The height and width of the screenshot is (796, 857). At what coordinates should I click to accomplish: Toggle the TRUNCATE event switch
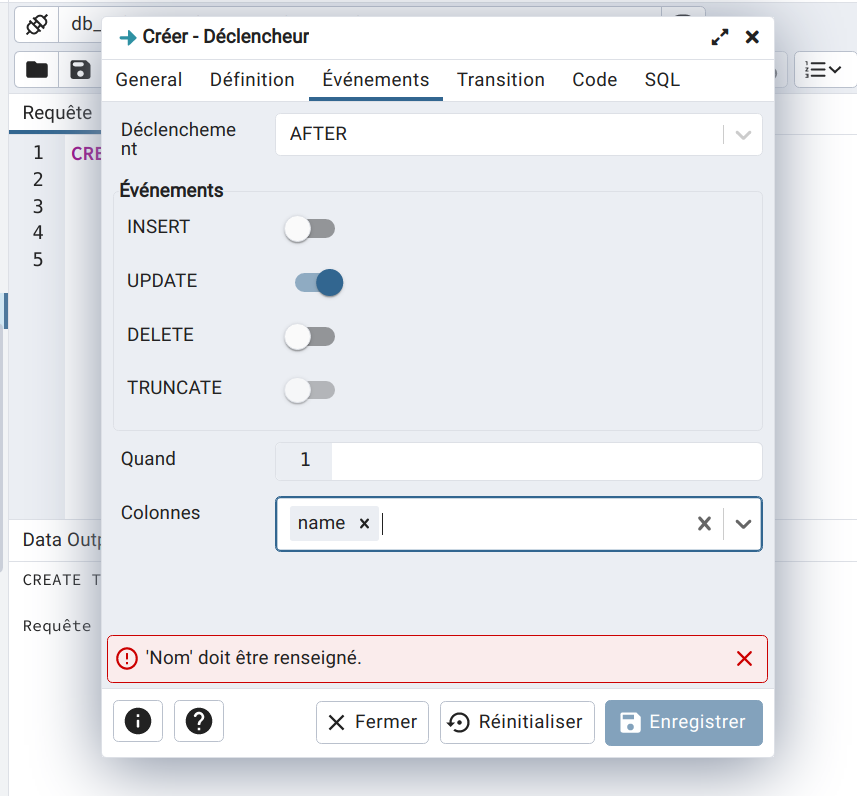coord(310,390)
